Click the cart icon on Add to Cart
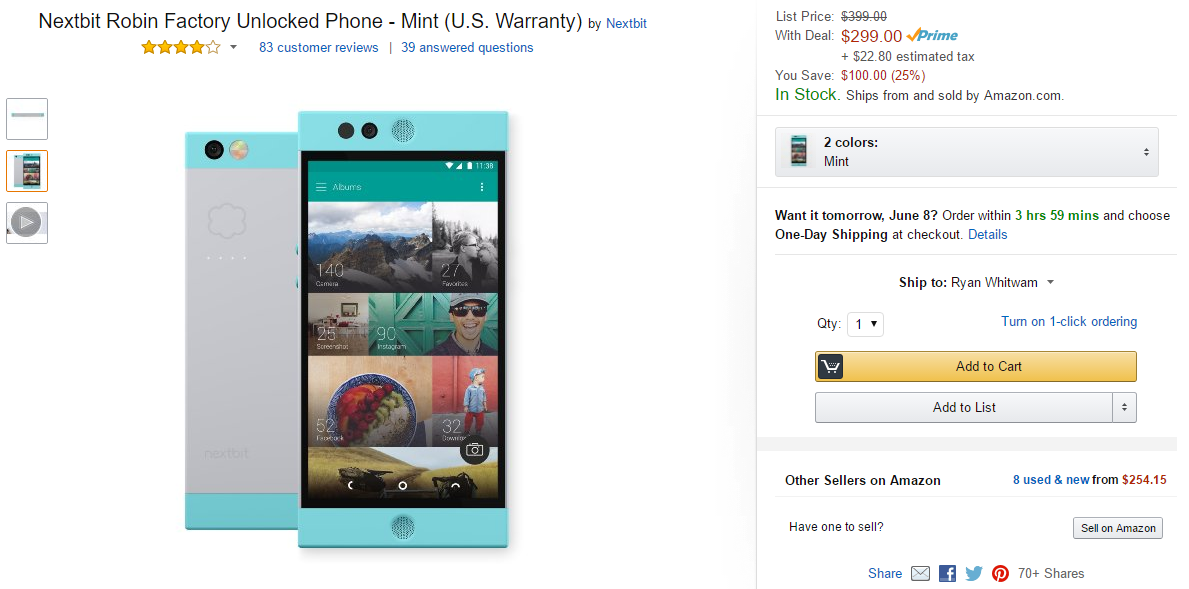Screen dimensions: 1189x589 click(830, 366)
